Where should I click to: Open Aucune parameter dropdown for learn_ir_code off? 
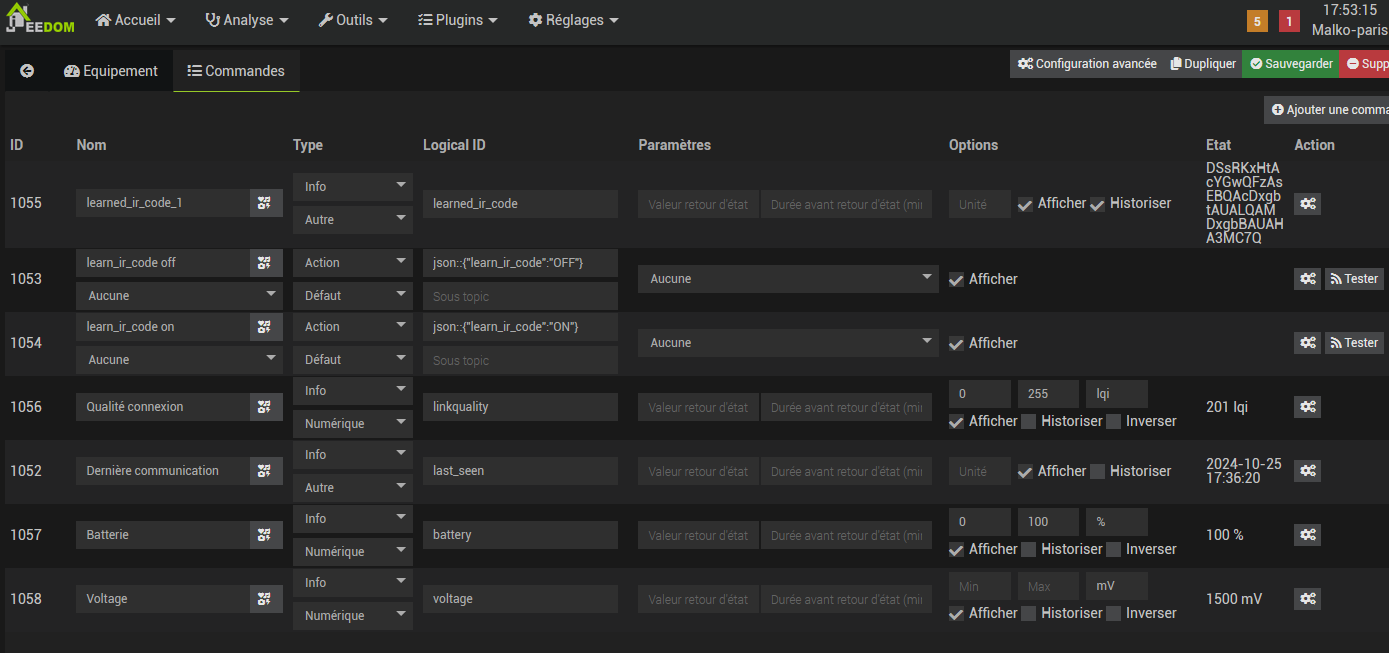pos(787,279)
